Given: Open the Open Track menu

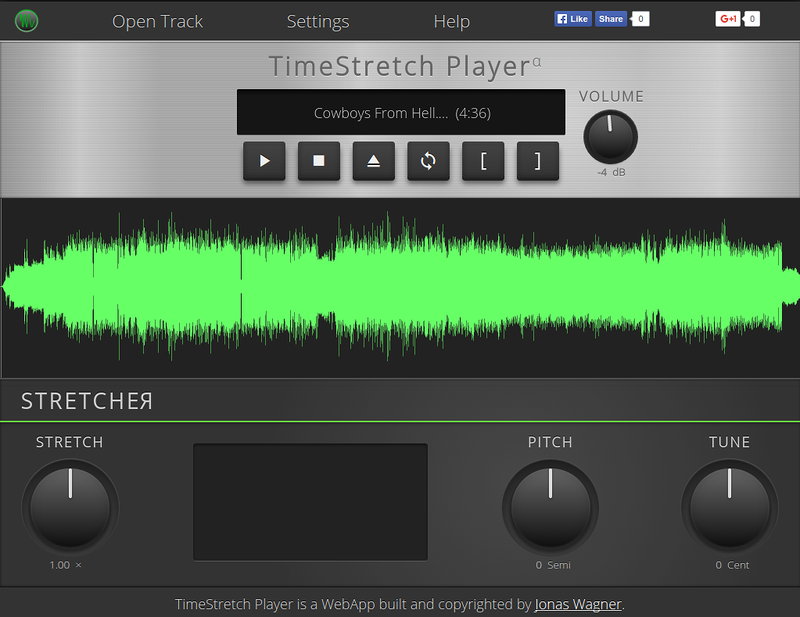Looking at the screenshot, I should [x=157, y=21].
